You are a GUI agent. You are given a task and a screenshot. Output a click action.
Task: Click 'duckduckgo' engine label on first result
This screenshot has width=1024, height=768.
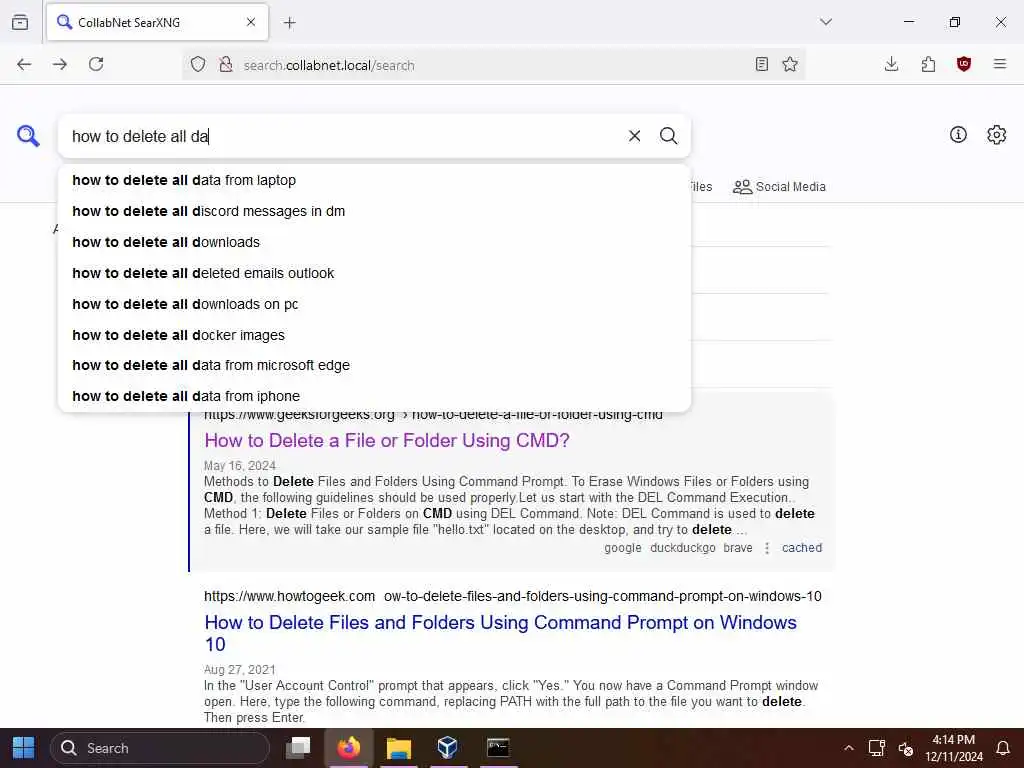(682, 548)
